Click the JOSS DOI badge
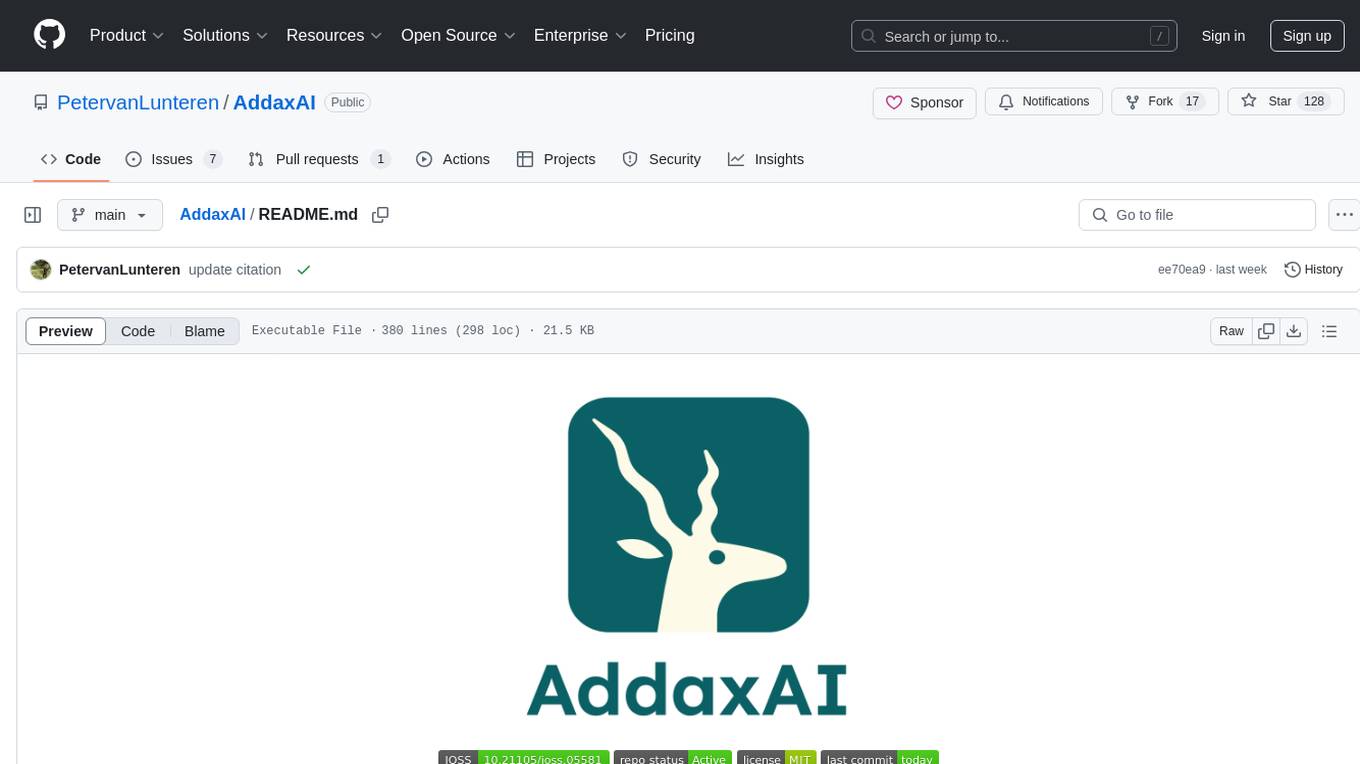This screenshot has height=764, width=1360. pyautogui.click(x=523, y=759)
